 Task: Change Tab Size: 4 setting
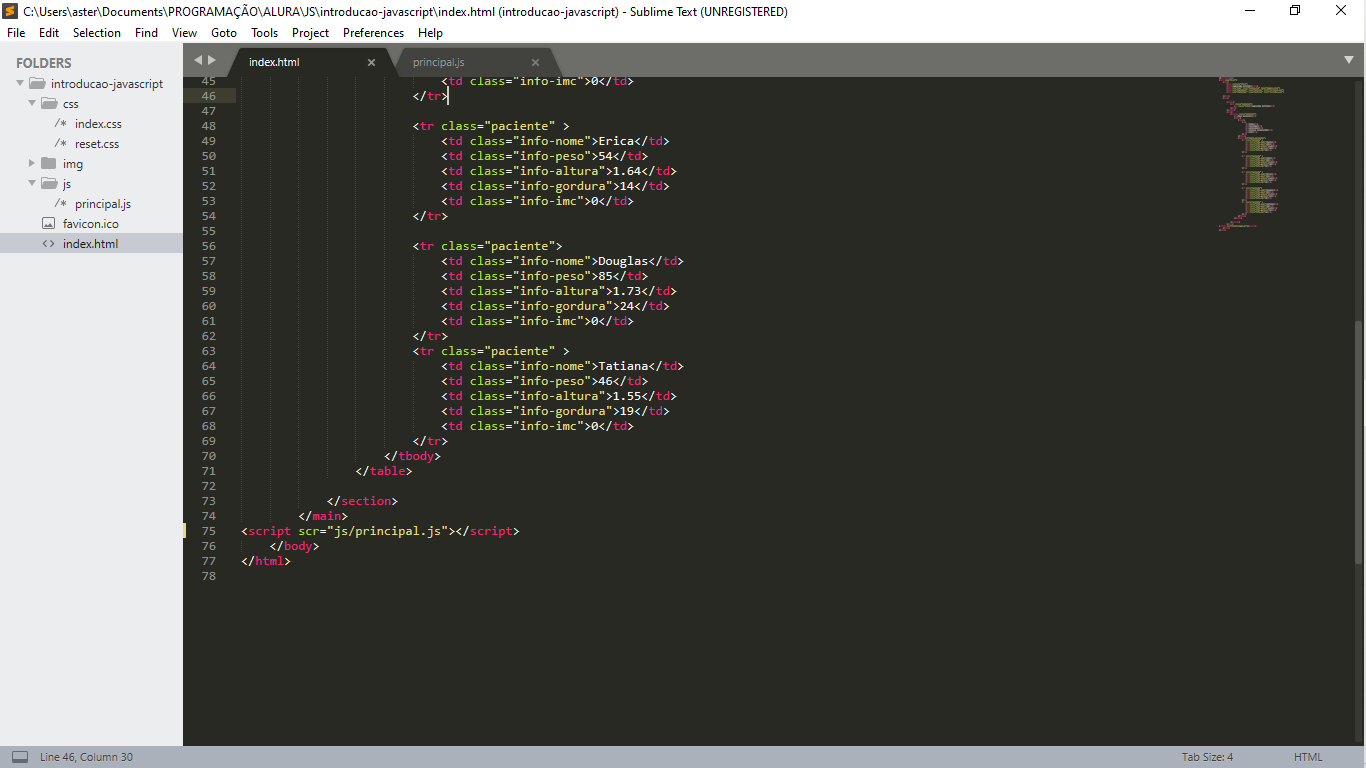point(1207,757)
